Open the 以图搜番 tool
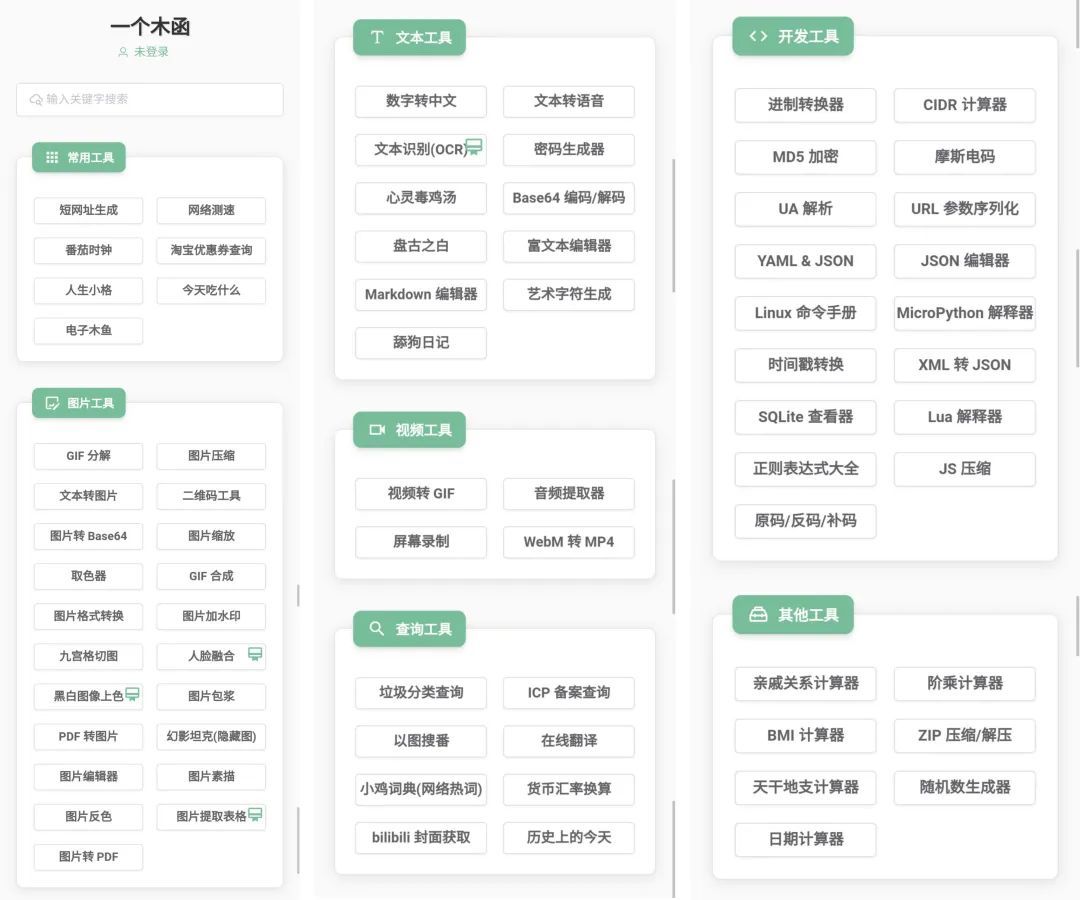The width and height of the screenshot is (1080, 900). [421, 741]
